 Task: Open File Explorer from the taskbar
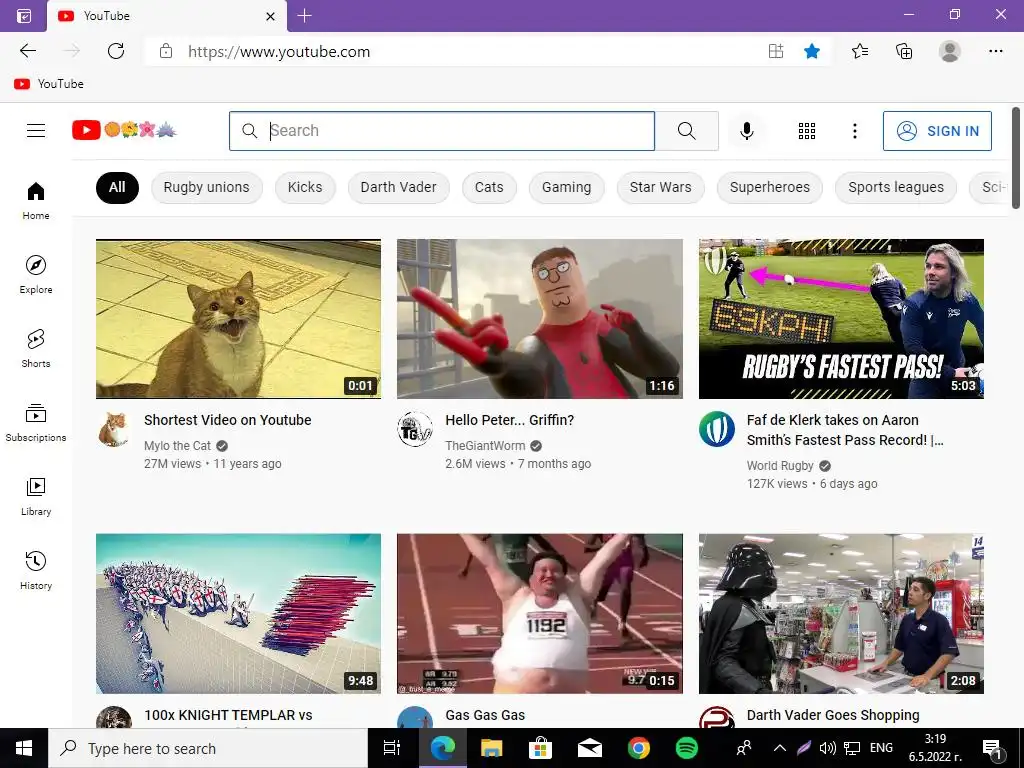click(x=491, y=748)
